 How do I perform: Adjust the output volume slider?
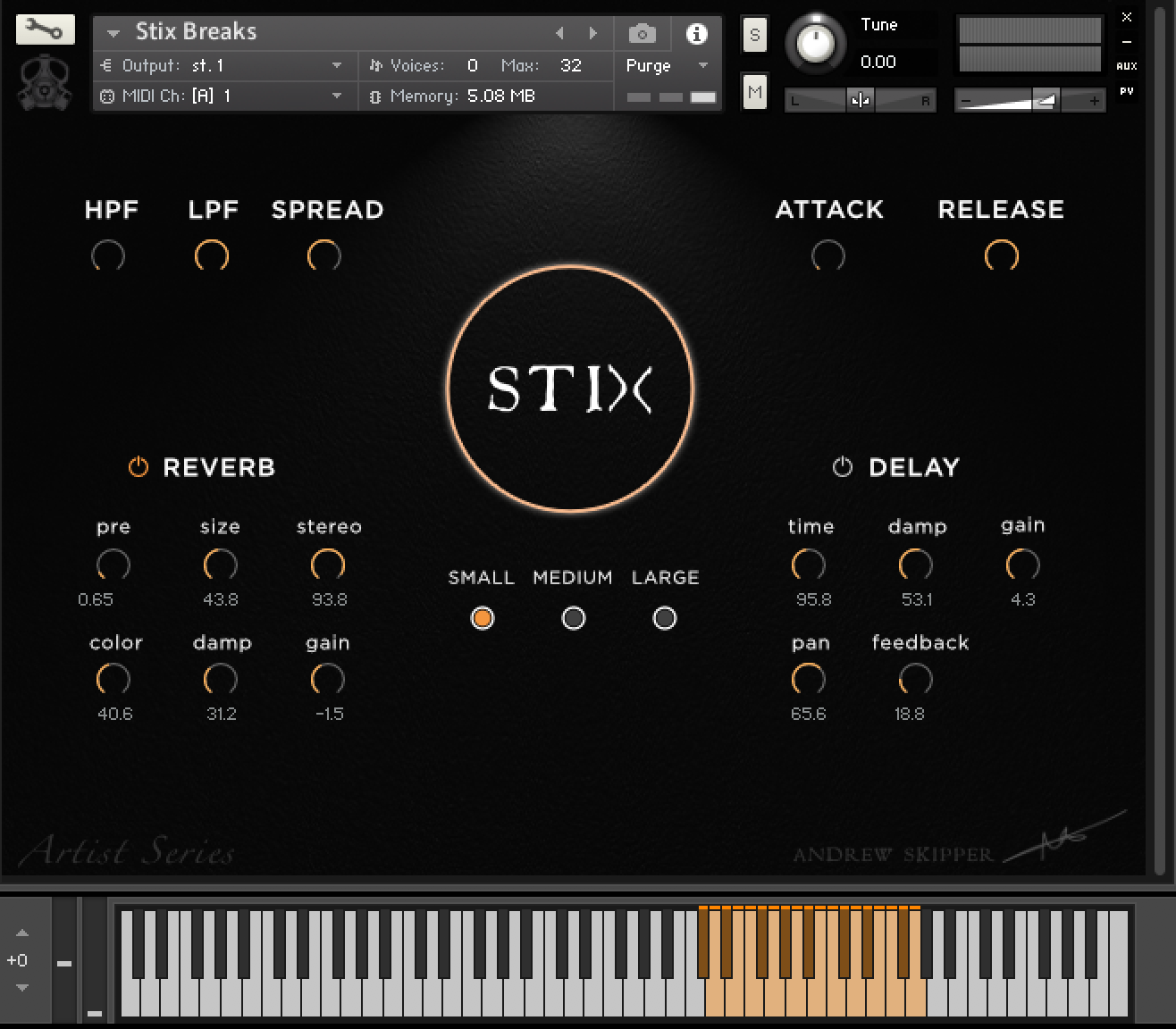[1029, 101]
